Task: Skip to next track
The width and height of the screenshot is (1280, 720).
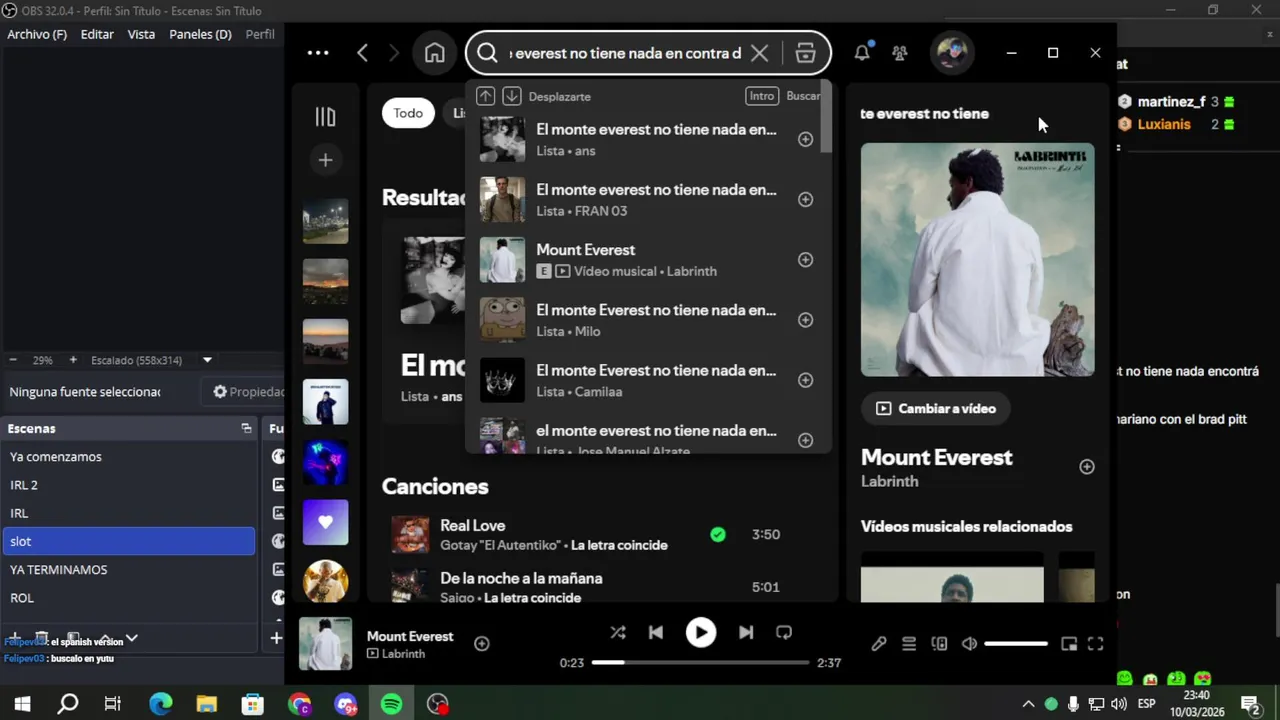Action: (x=746, y=632)
